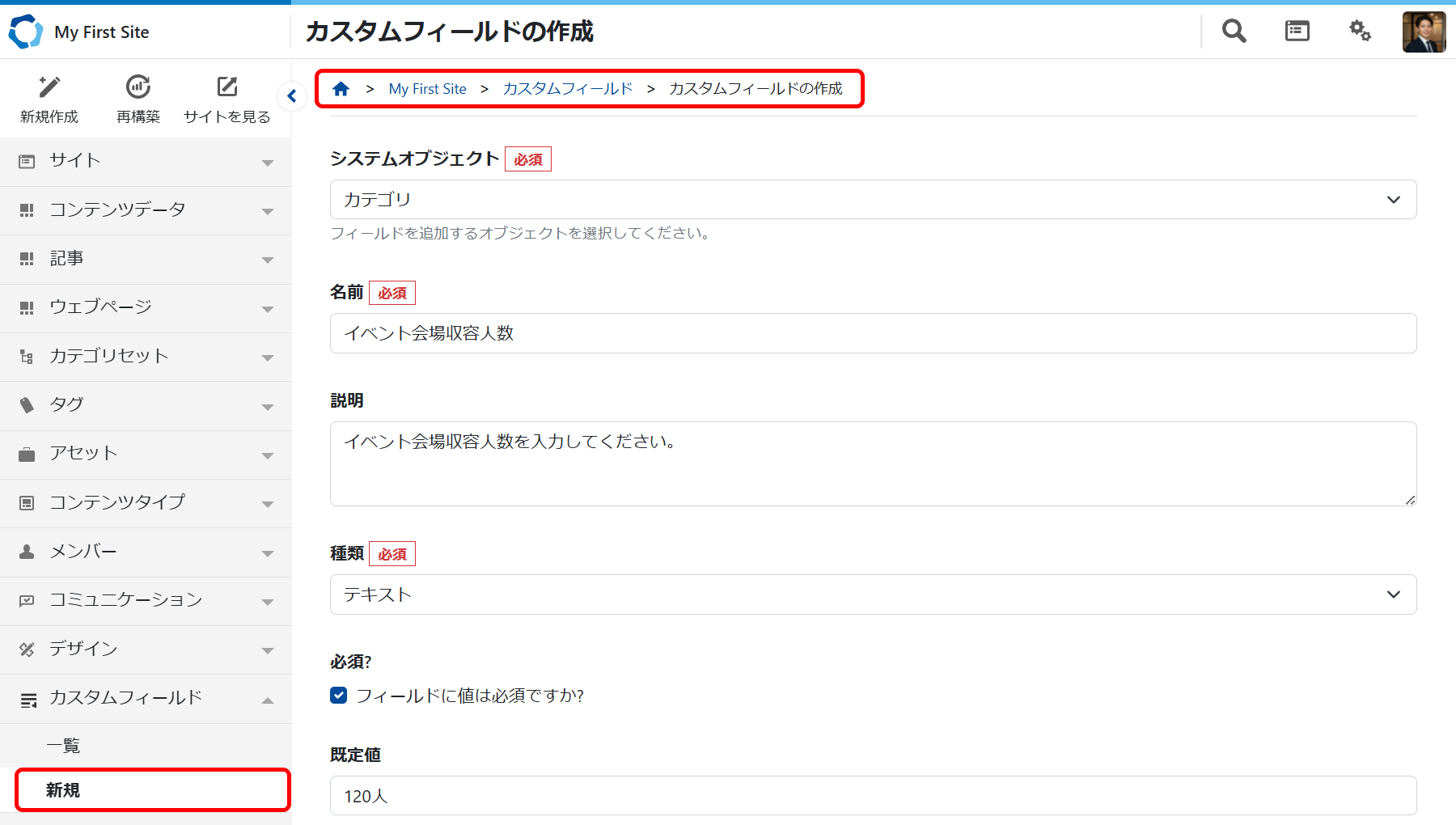Select 新規 in the sidebar submenu

click(63, 790)
